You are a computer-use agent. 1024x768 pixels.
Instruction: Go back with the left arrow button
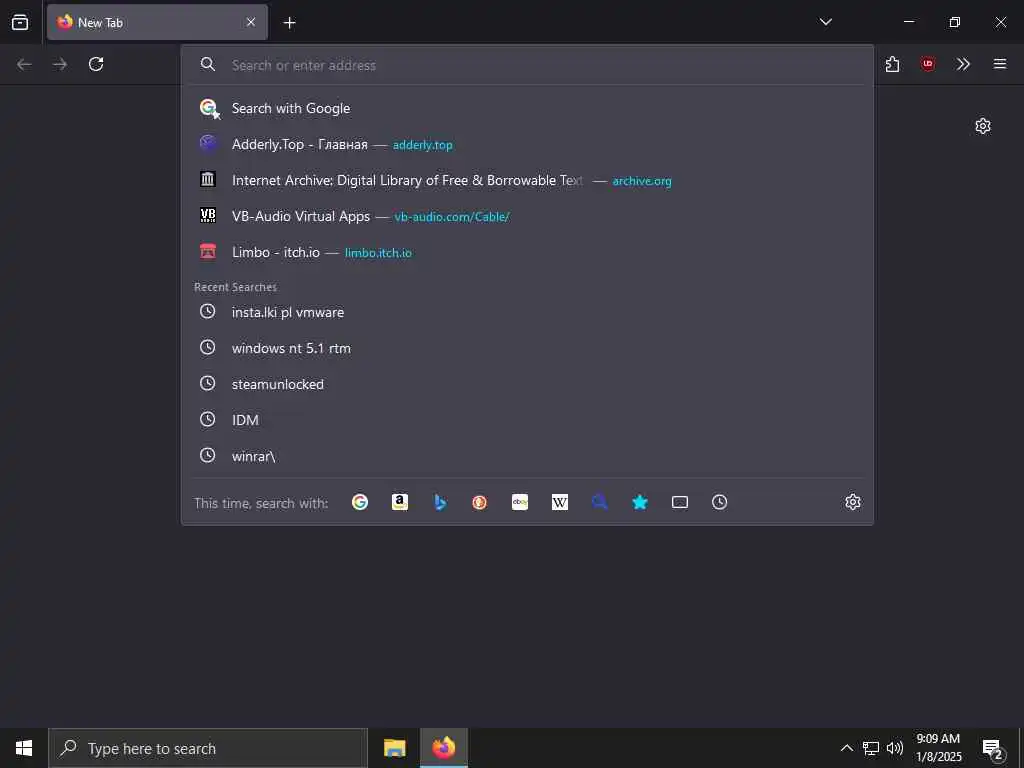24,64
